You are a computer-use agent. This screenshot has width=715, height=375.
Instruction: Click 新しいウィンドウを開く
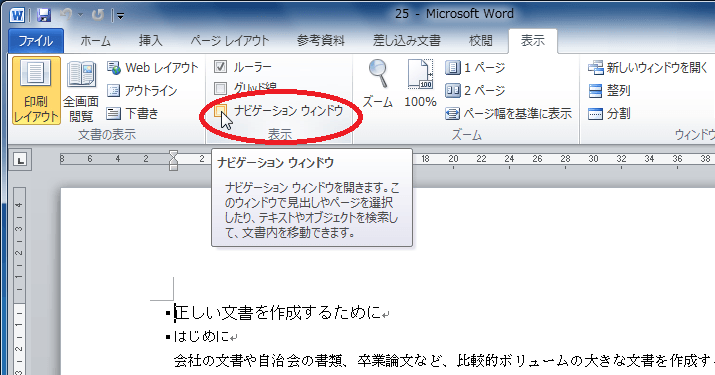[648, 68]
